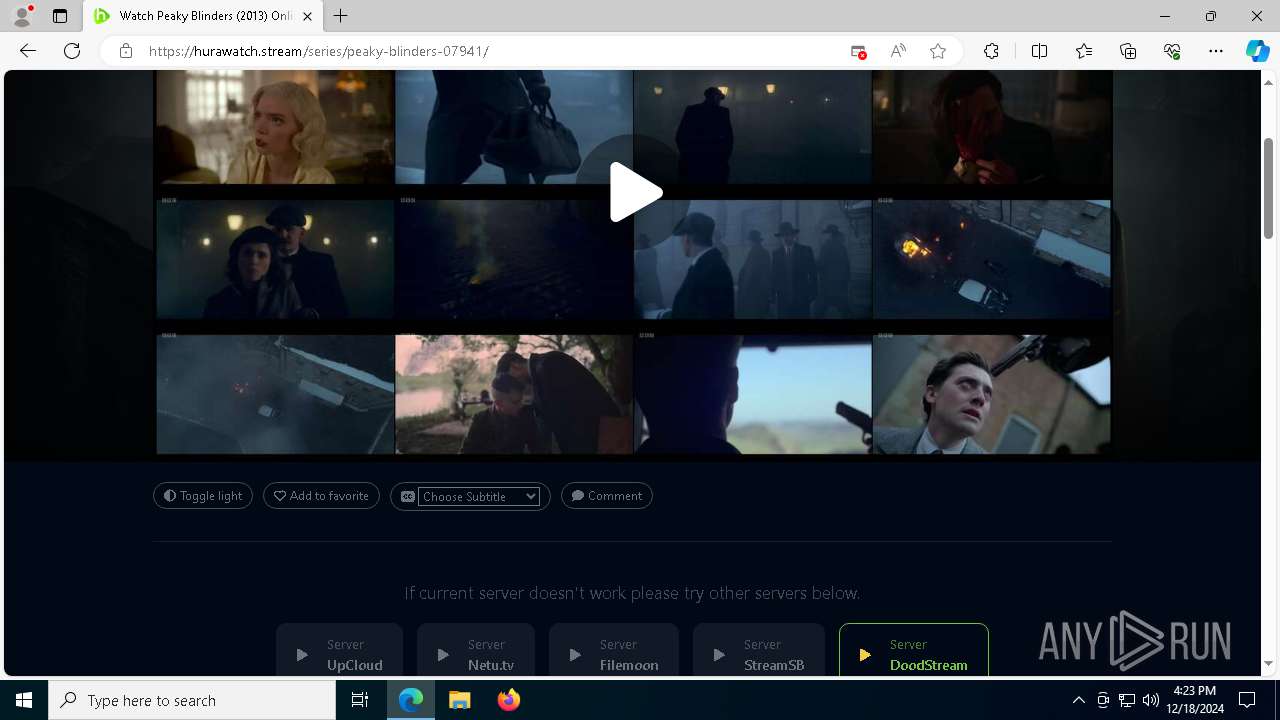
Task: Select Server Filemoon
Action: (614, 650)
